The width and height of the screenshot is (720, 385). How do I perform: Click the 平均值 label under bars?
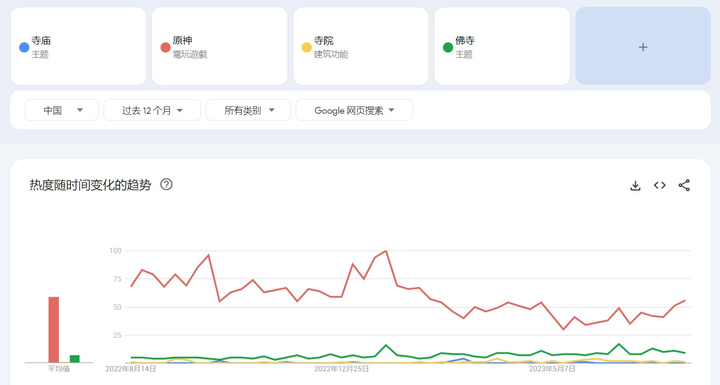click(x=59, y=368)
